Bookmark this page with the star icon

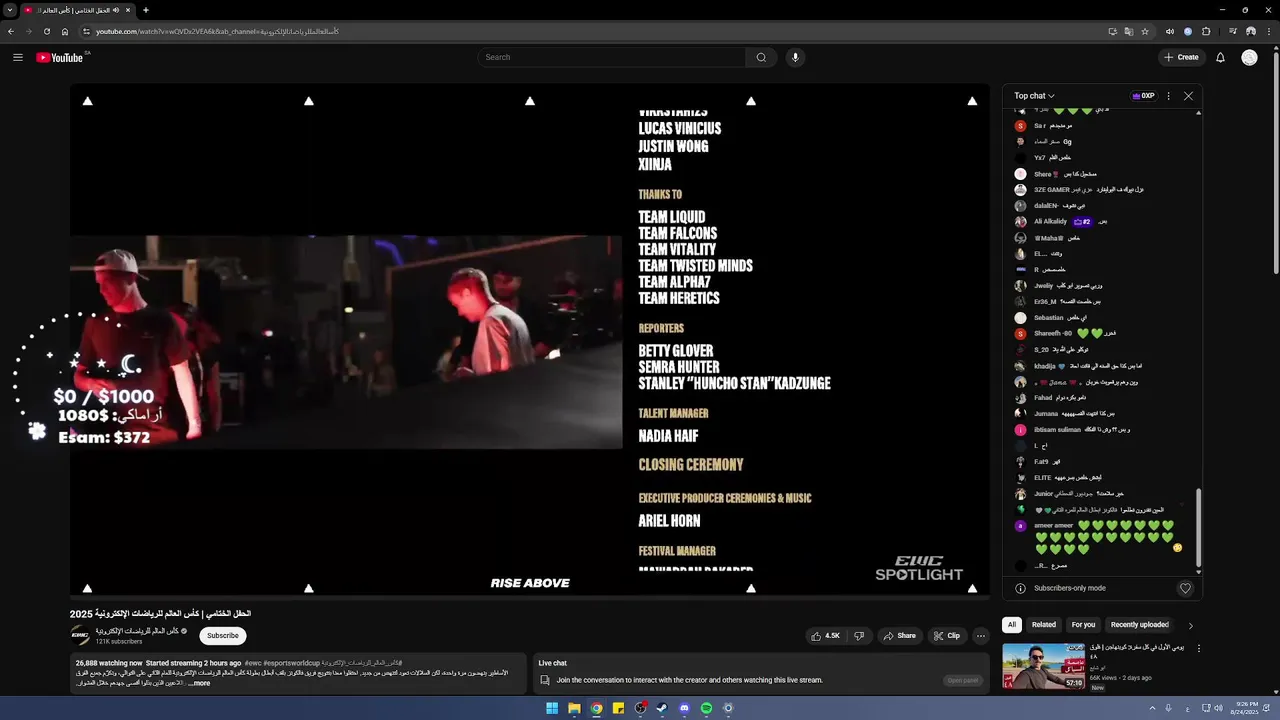tap(1145, 31)
